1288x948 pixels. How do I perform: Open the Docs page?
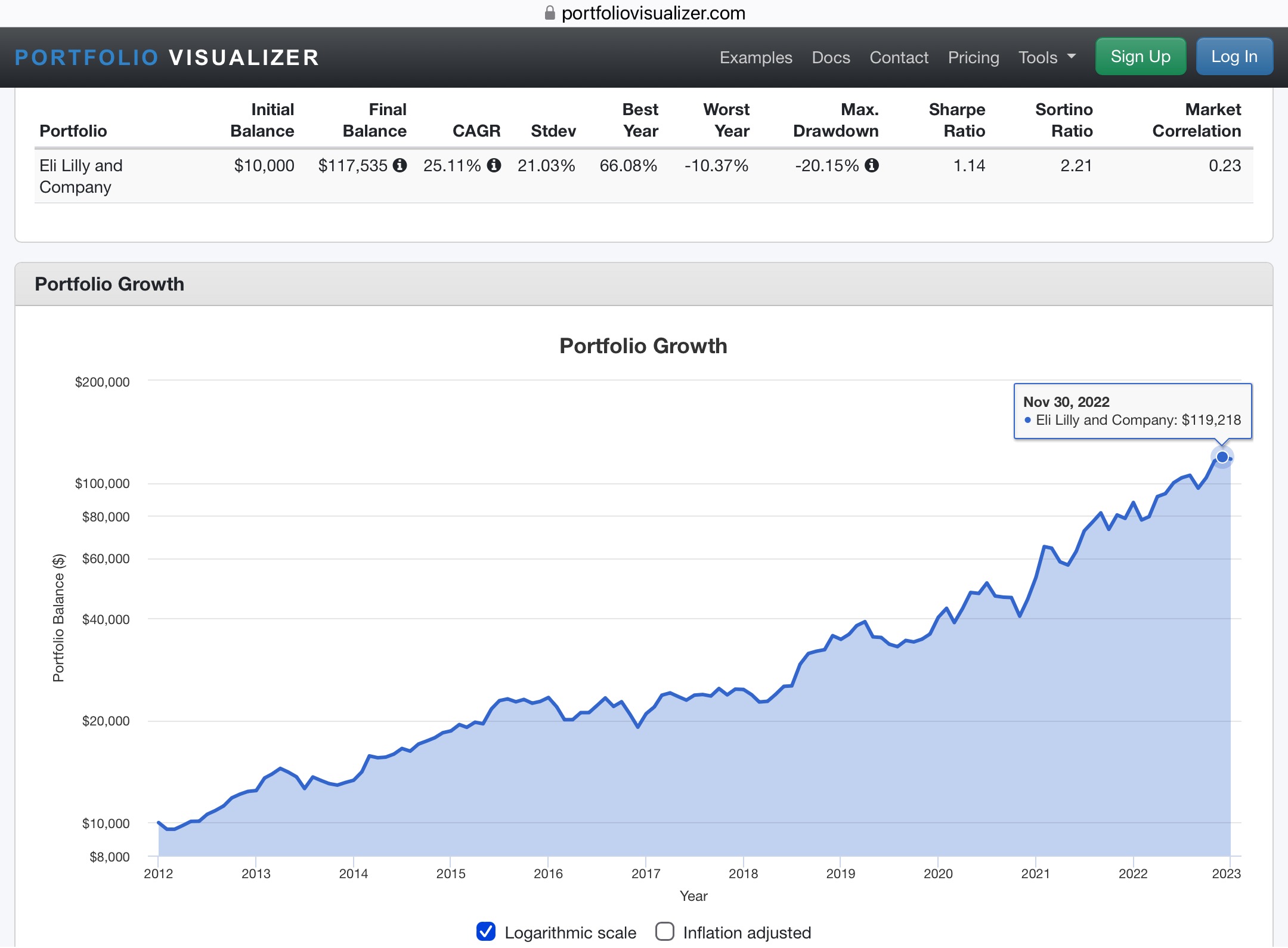(831, 57)
